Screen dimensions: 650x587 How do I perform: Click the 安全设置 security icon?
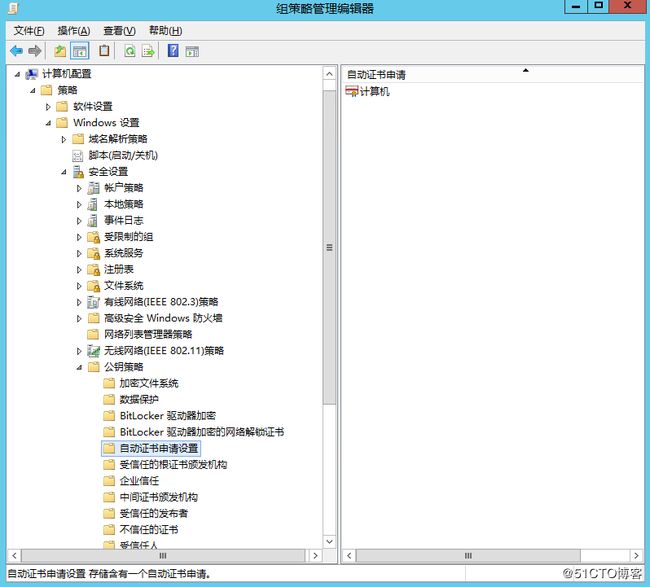click(78, 172)
